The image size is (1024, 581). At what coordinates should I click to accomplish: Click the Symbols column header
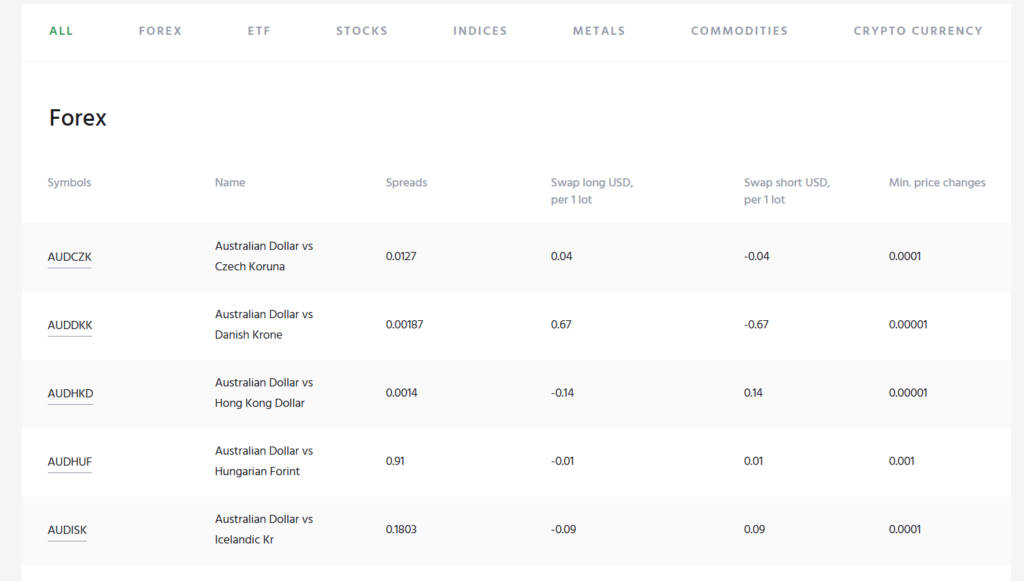point(69,183)
